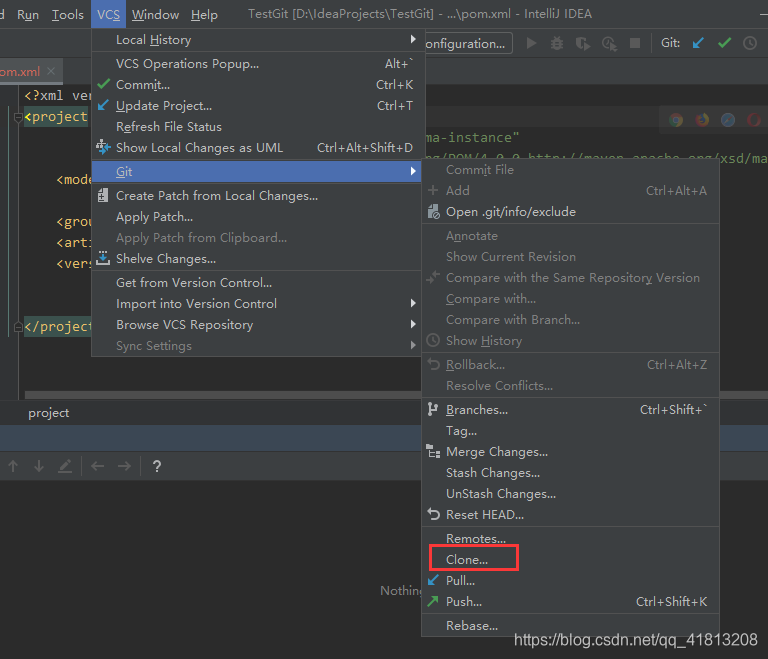The height and width of the screenshot is (659, 768).
Task: Choose UnStash Changes... in Git submenu
Action: click(x=571, y=494)
